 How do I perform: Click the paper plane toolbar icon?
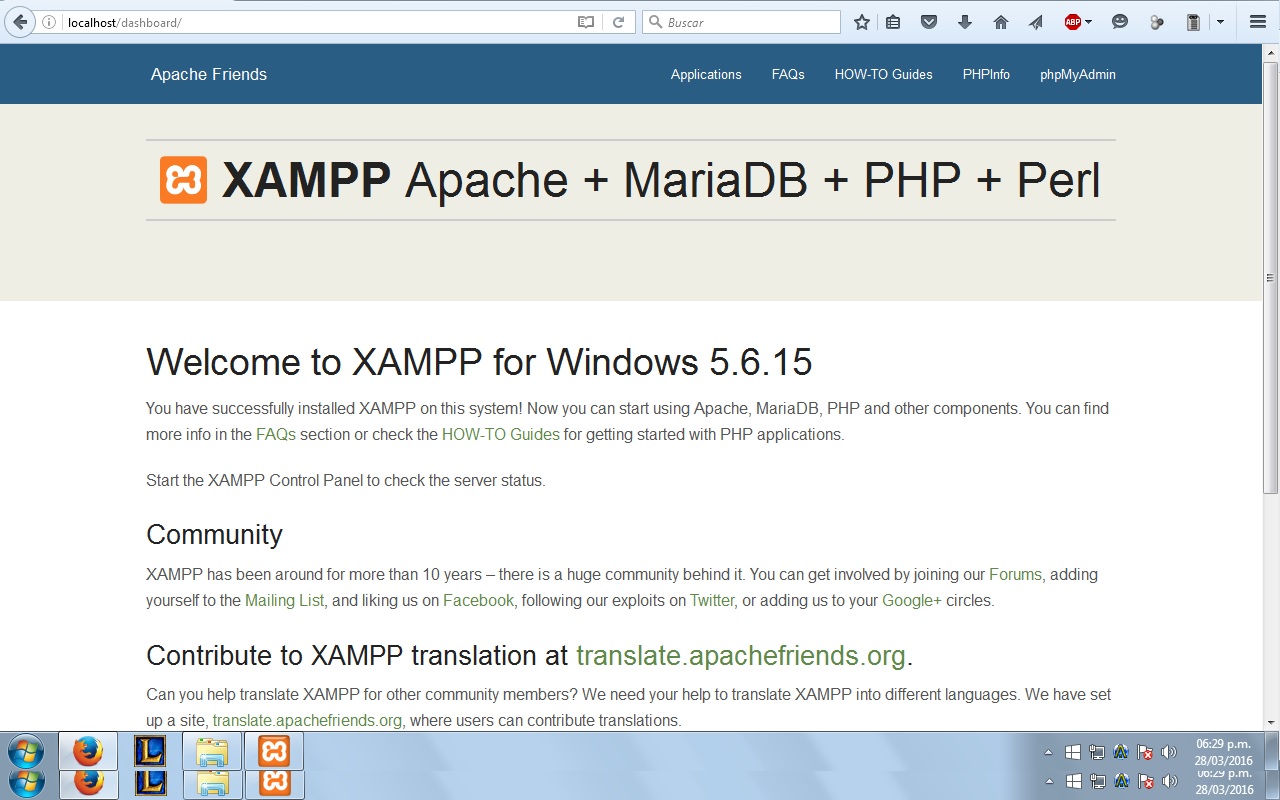(x=1036, y=22)
